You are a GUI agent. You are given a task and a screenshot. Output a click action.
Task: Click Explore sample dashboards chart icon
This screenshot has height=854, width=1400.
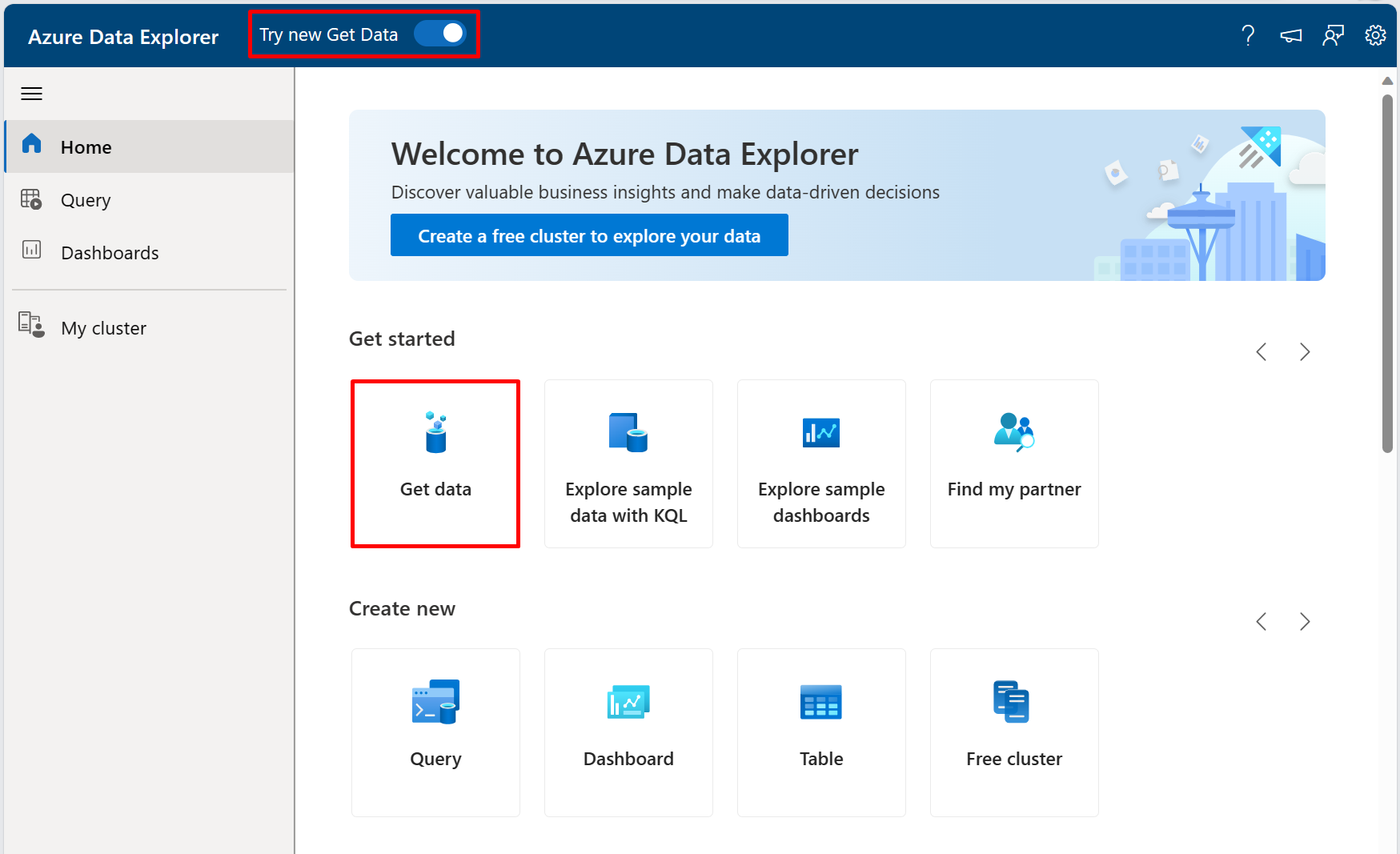pyautogui.click(x=821, y=433)
